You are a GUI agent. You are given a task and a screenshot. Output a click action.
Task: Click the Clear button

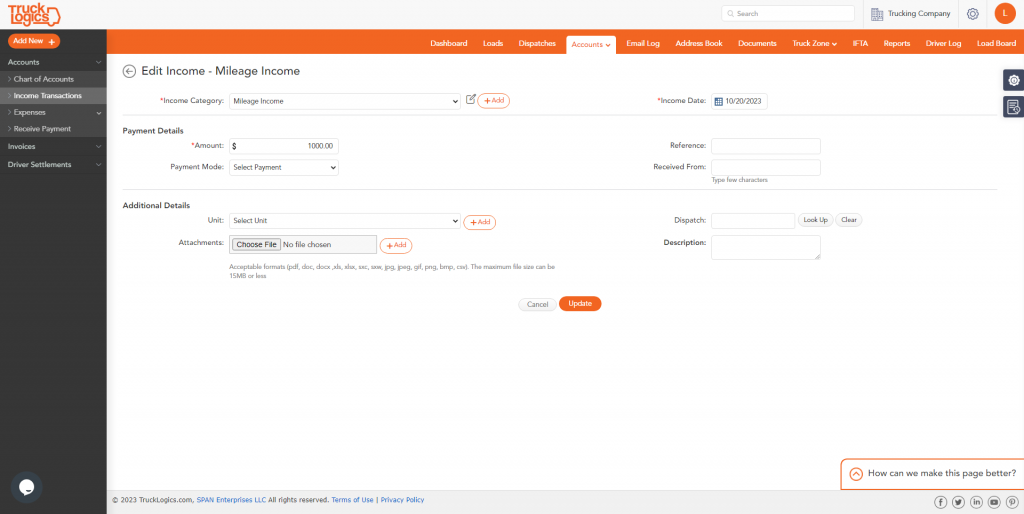tap(849, 220)
